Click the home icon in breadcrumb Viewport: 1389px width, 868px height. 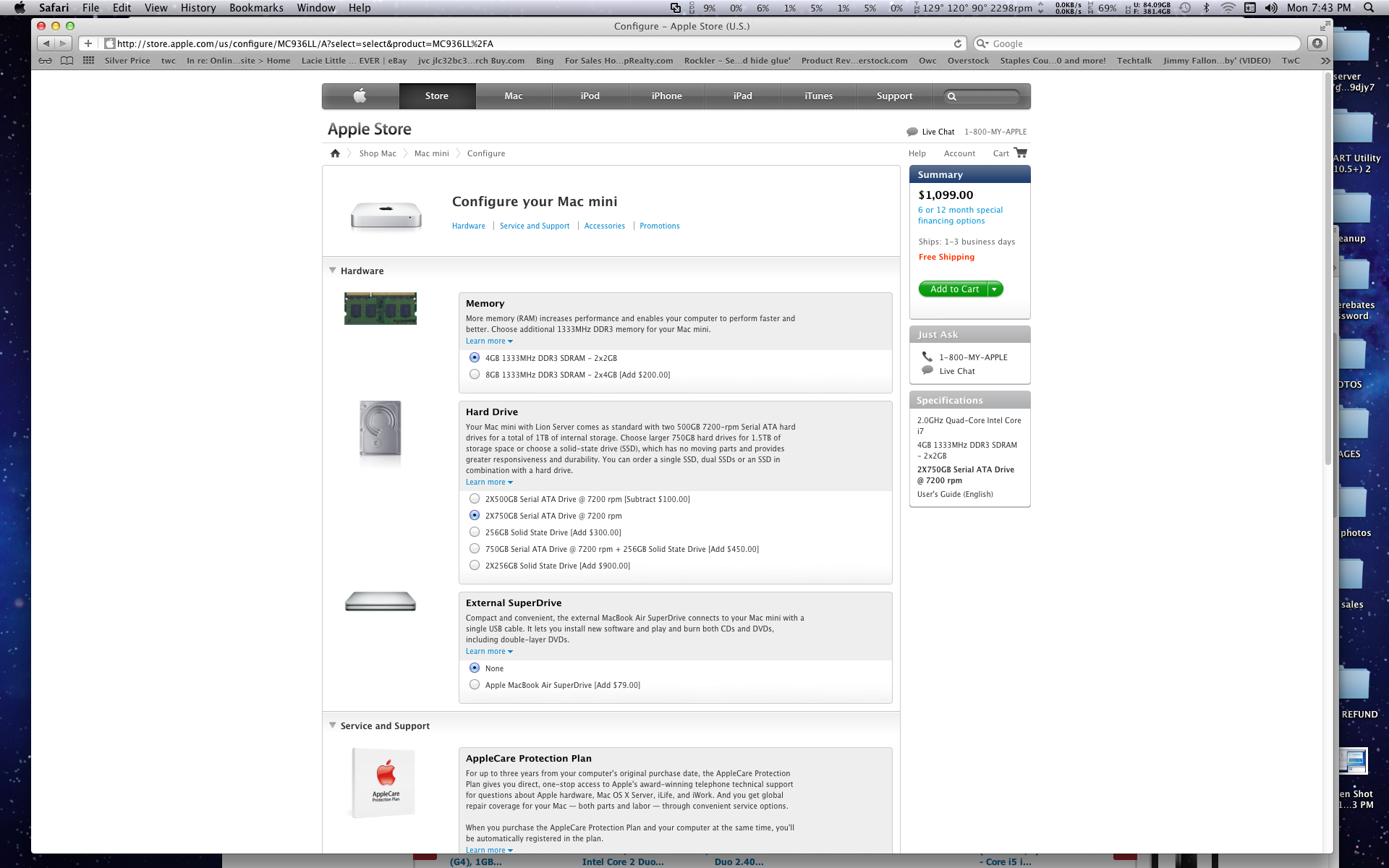(x=335, y=153)
